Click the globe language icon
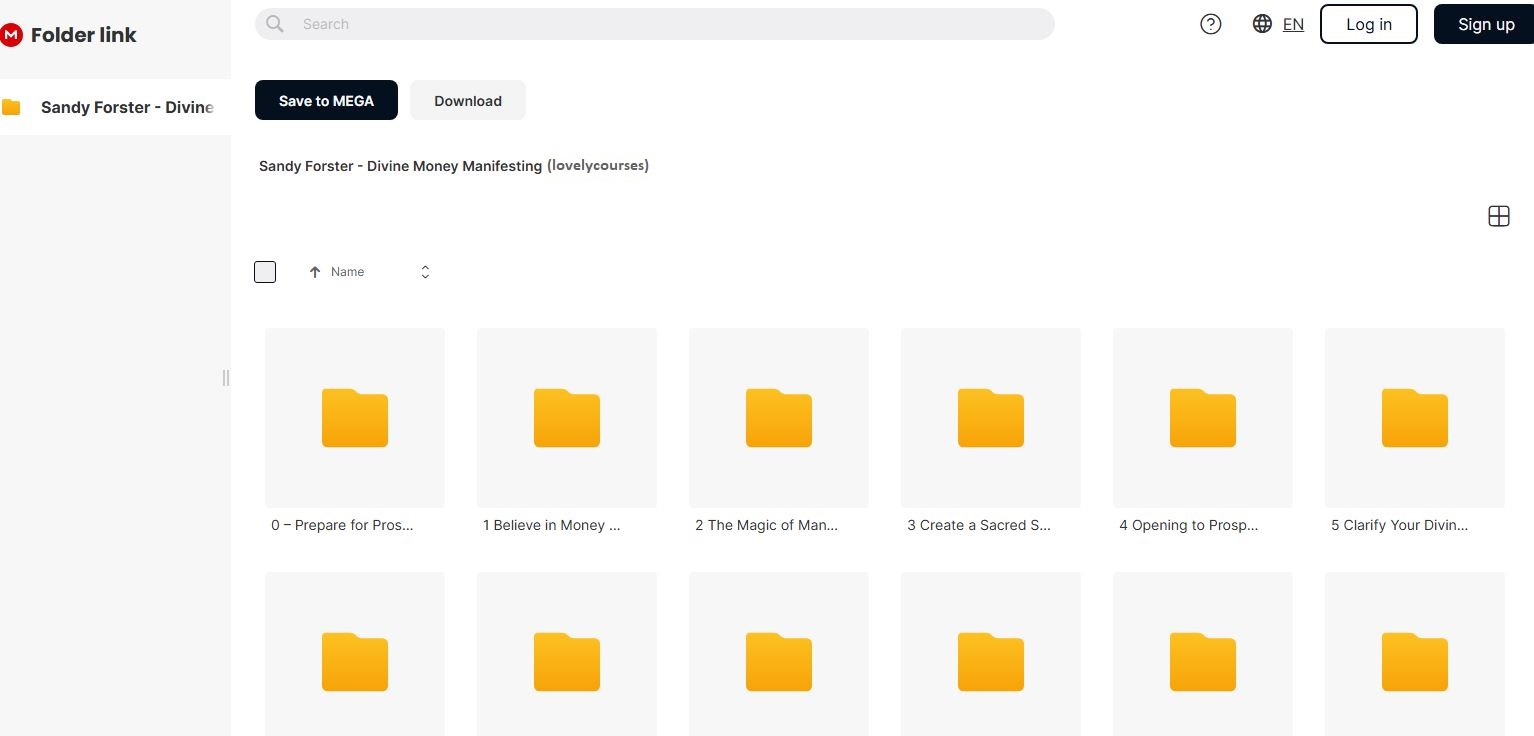 pos(1262,24)
